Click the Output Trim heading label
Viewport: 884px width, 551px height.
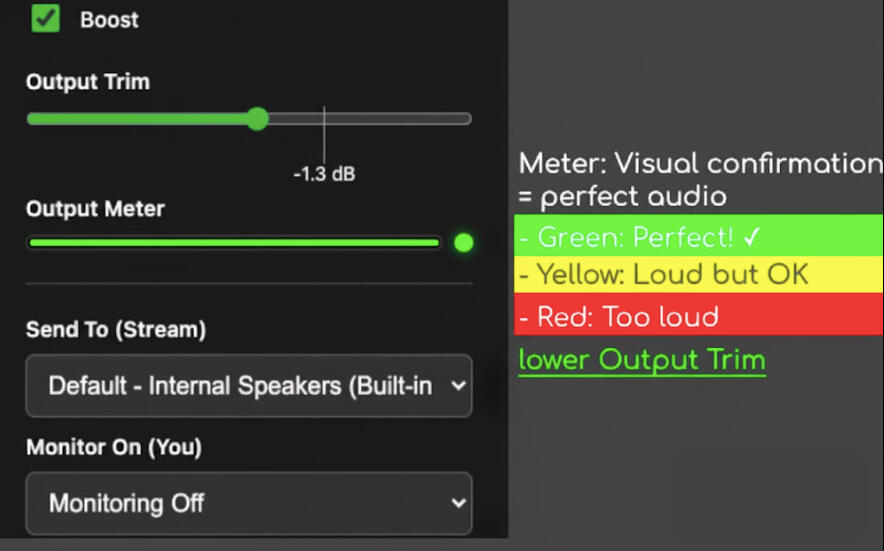point(88,82)
